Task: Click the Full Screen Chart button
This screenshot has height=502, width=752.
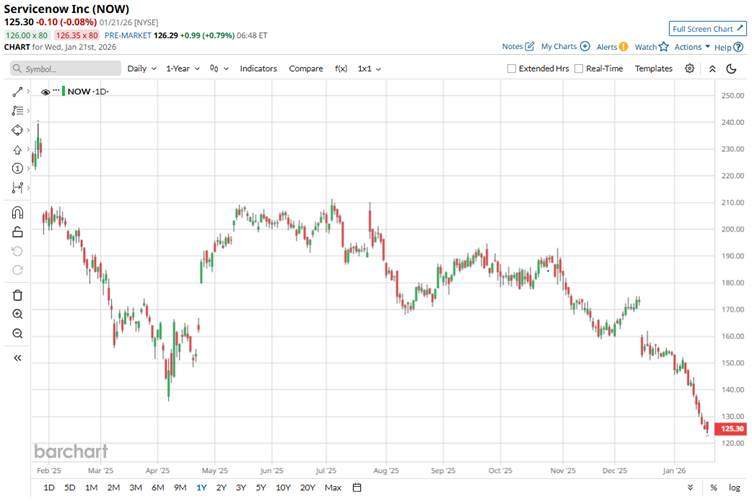Action: 707,29
